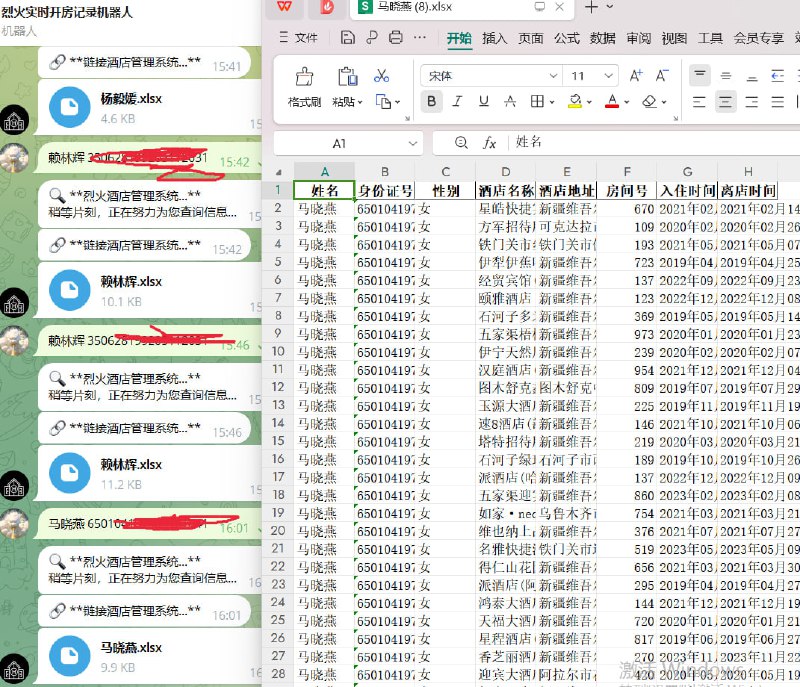Open the 文件 menu

(x=306, y=39)
